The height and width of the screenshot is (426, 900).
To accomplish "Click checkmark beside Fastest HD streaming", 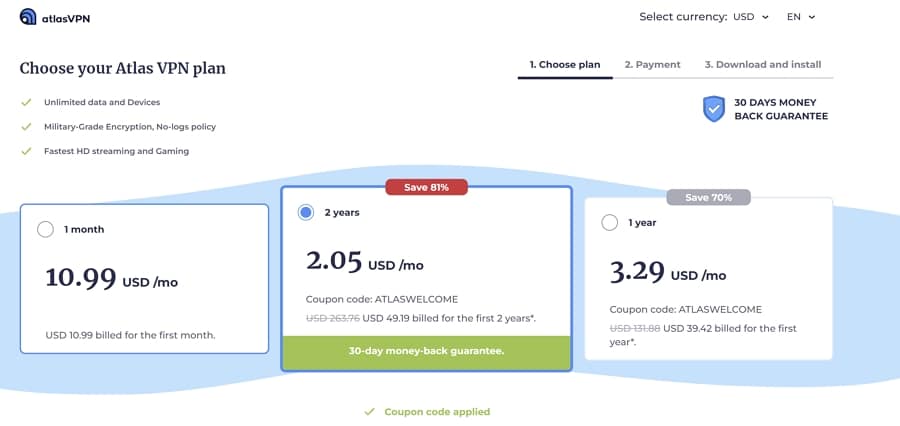I will (x=26, y=152).
